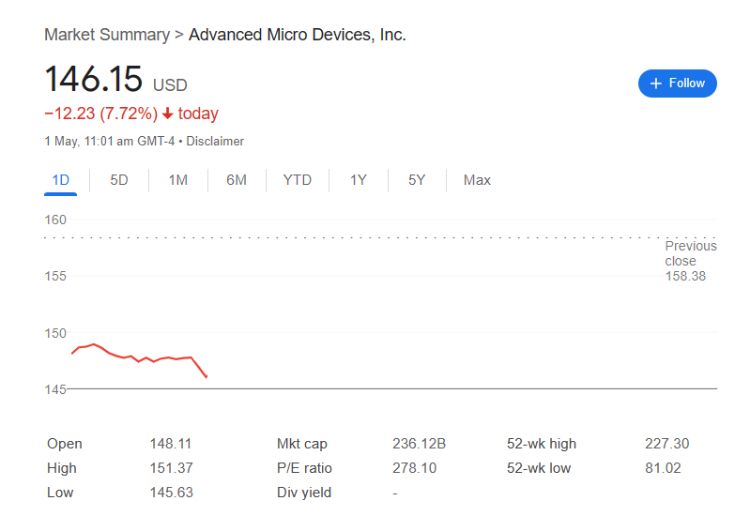
Task: Show the 6M price history
Action: pyautogui.click(x=236, y=180)
